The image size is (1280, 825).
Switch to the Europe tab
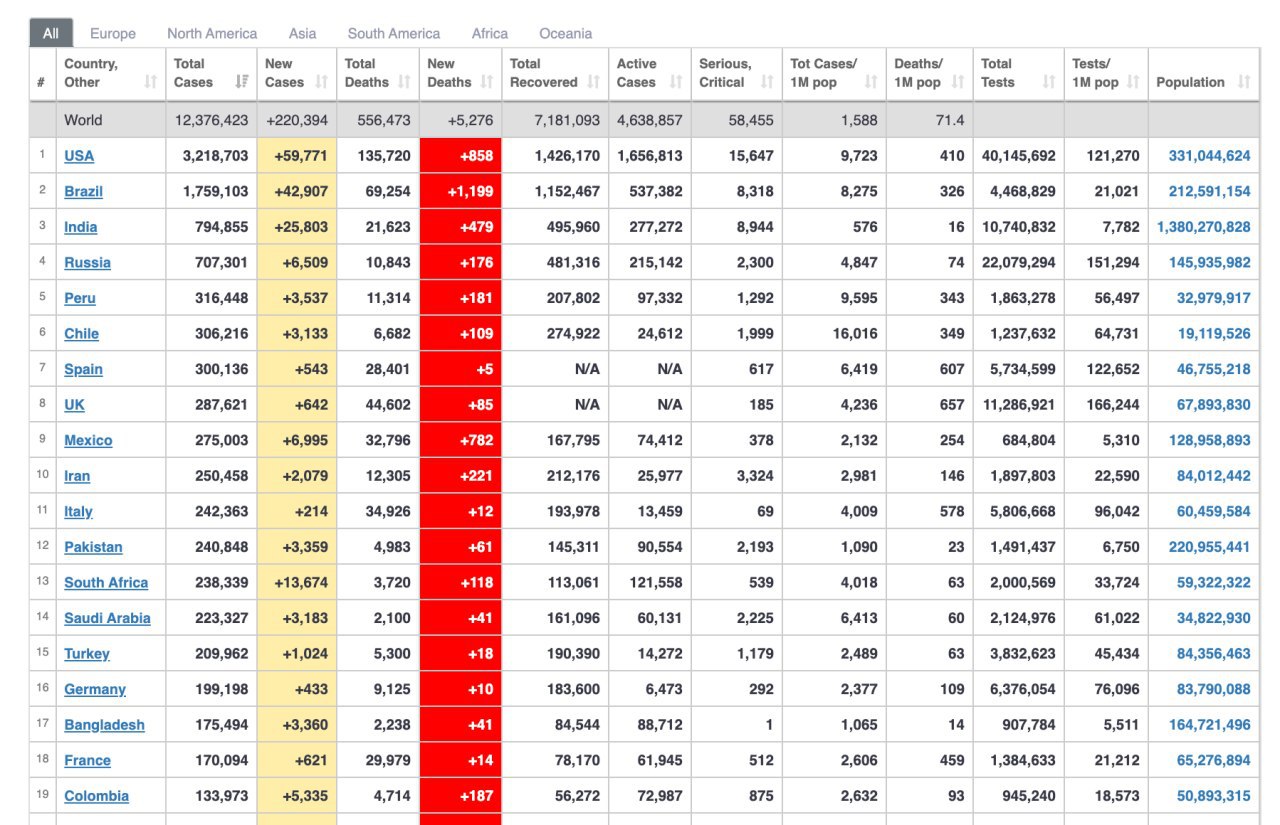point(113,33)
